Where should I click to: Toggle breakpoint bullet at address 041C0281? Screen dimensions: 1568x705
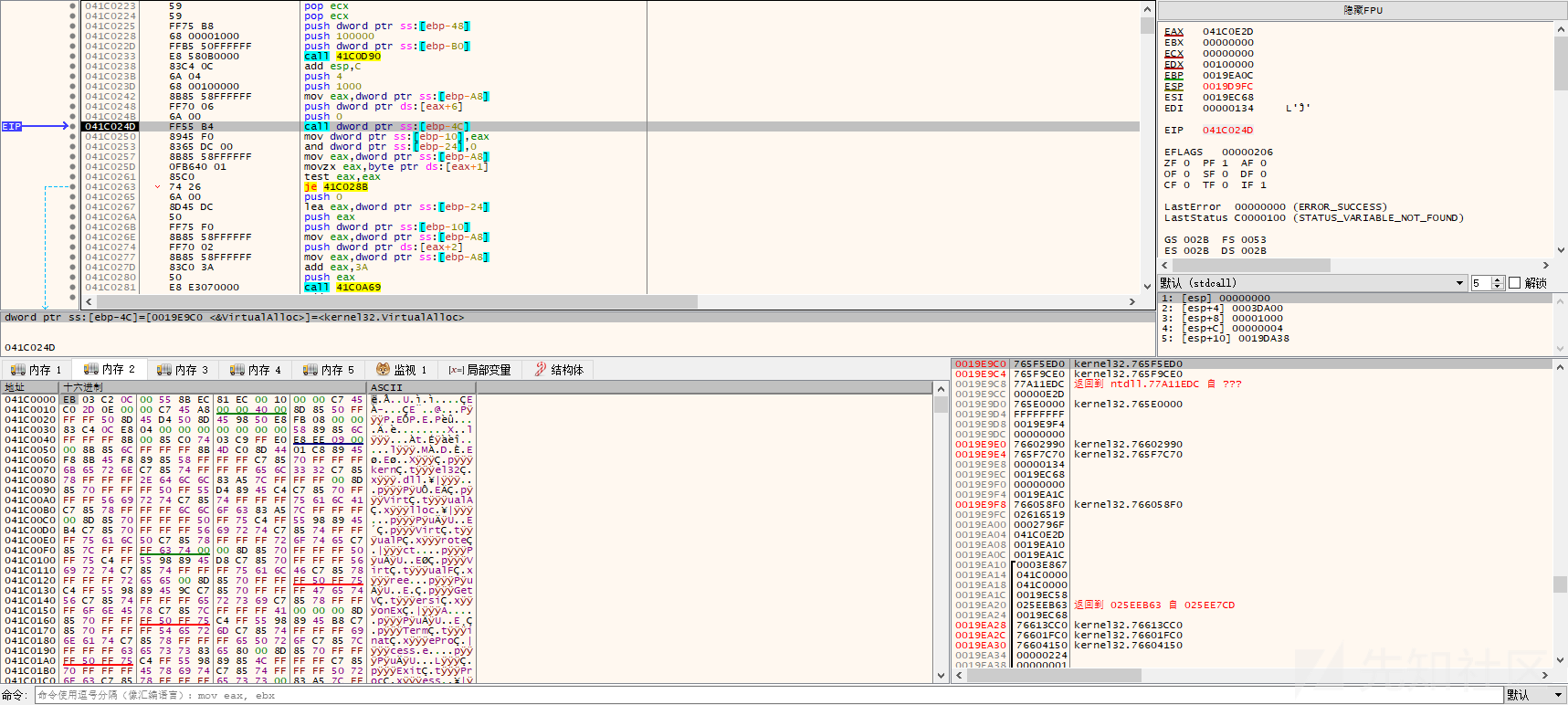73,288
